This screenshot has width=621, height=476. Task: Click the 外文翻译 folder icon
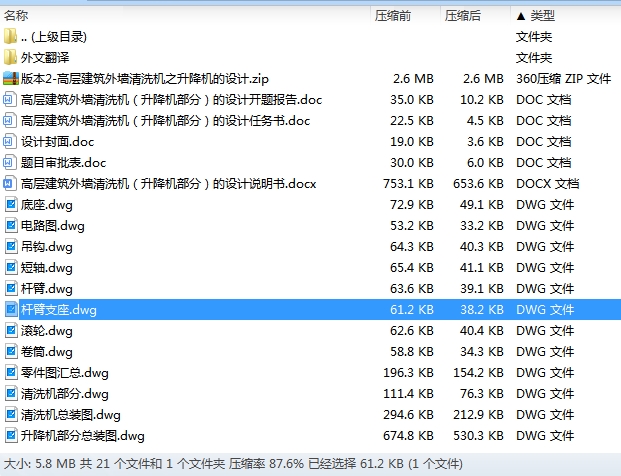point(10,57)
